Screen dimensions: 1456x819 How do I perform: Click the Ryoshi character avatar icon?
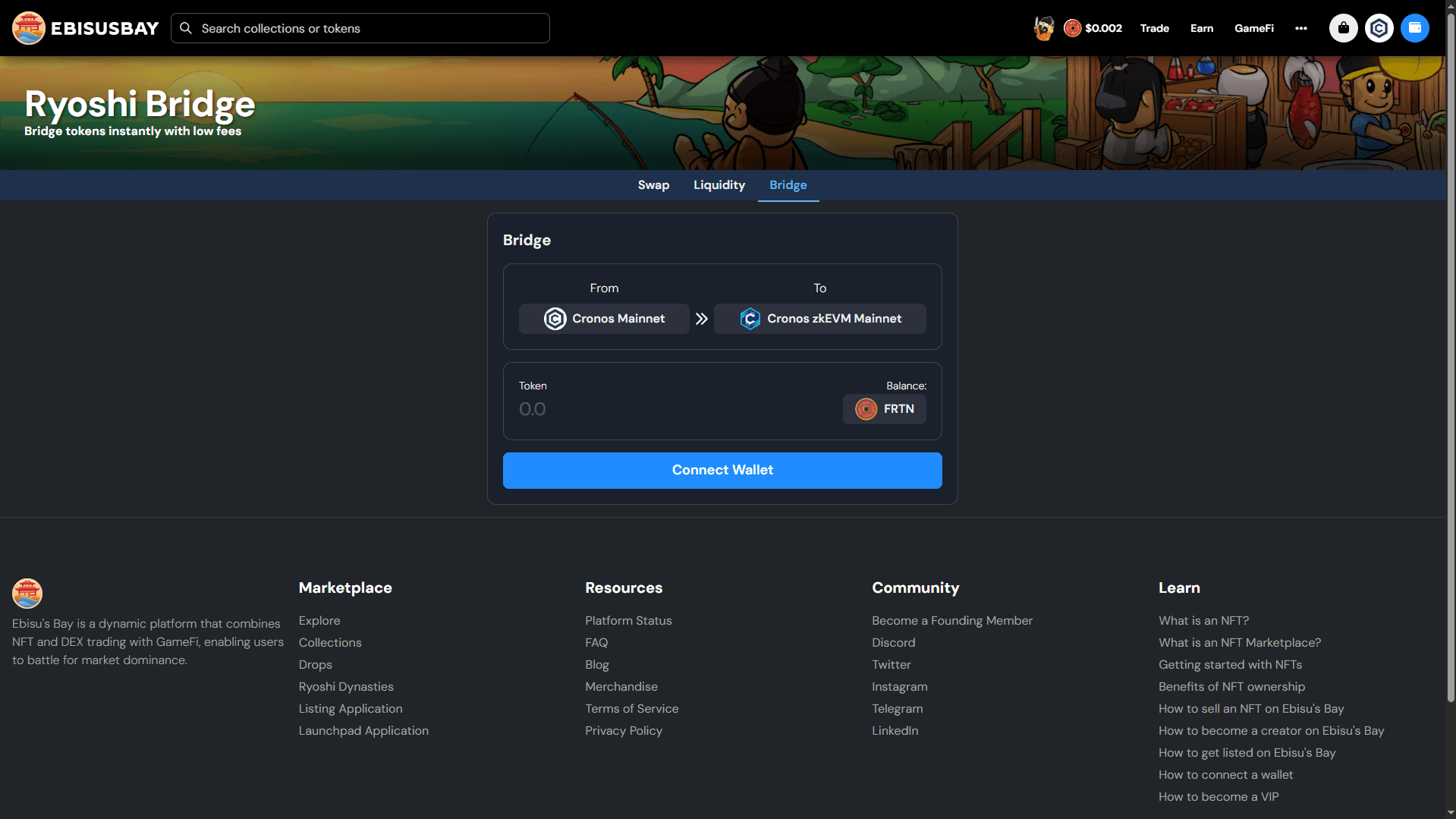click(1044, 28)
